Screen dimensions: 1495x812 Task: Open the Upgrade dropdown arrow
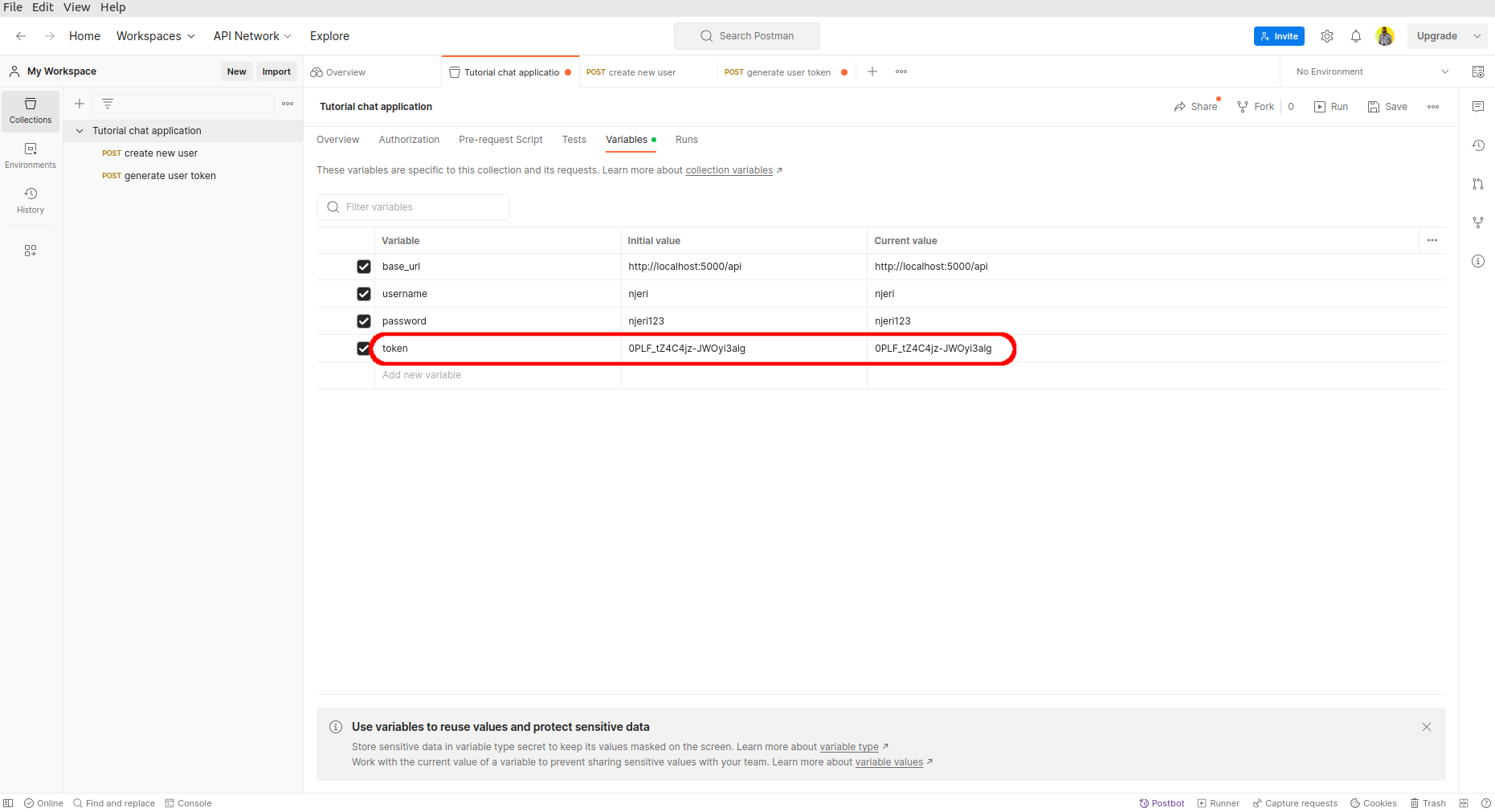point(1477,36)
